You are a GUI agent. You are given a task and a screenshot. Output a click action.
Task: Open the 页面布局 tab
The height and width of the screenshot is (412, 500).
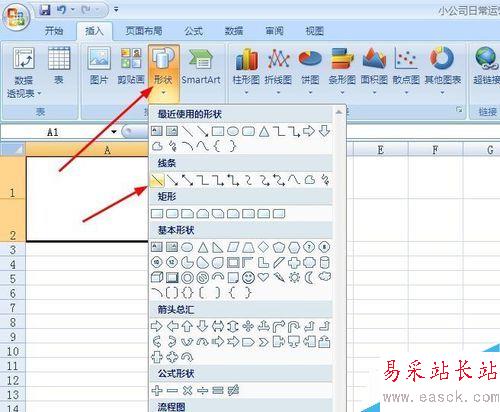coord(144,31)
